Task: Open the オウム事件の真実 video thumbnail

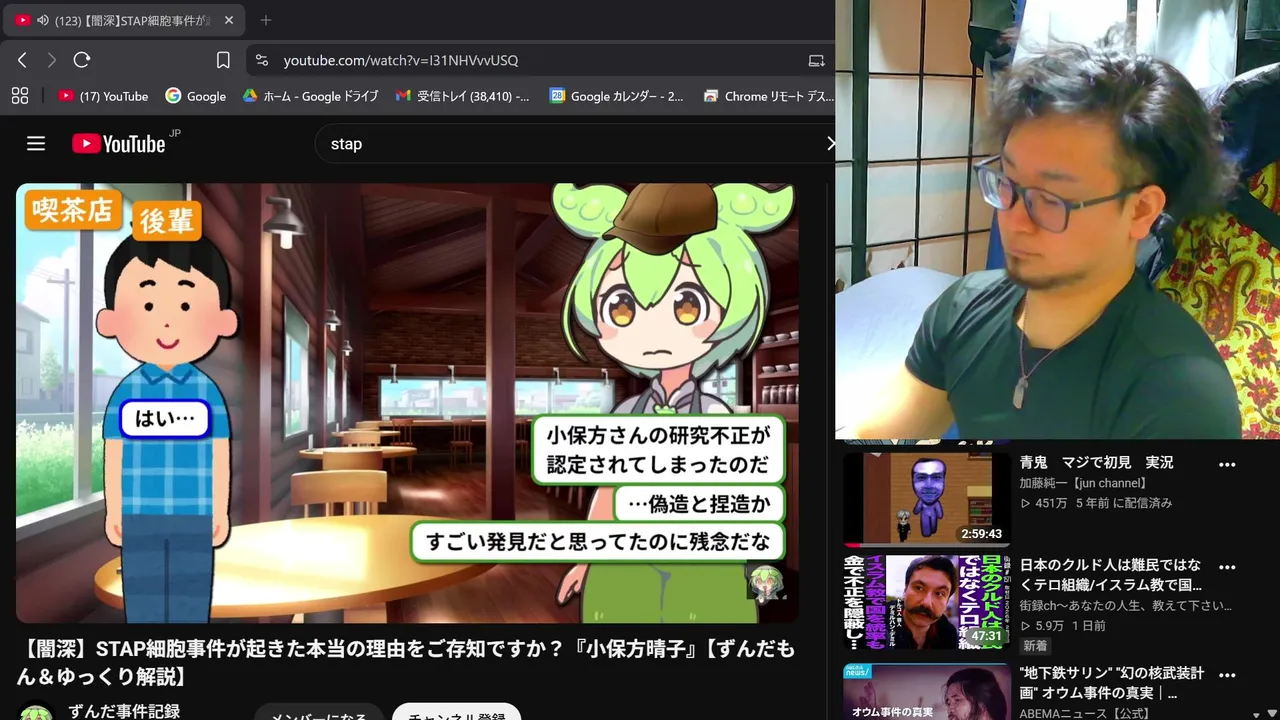Action: click(x=926, y=692)
